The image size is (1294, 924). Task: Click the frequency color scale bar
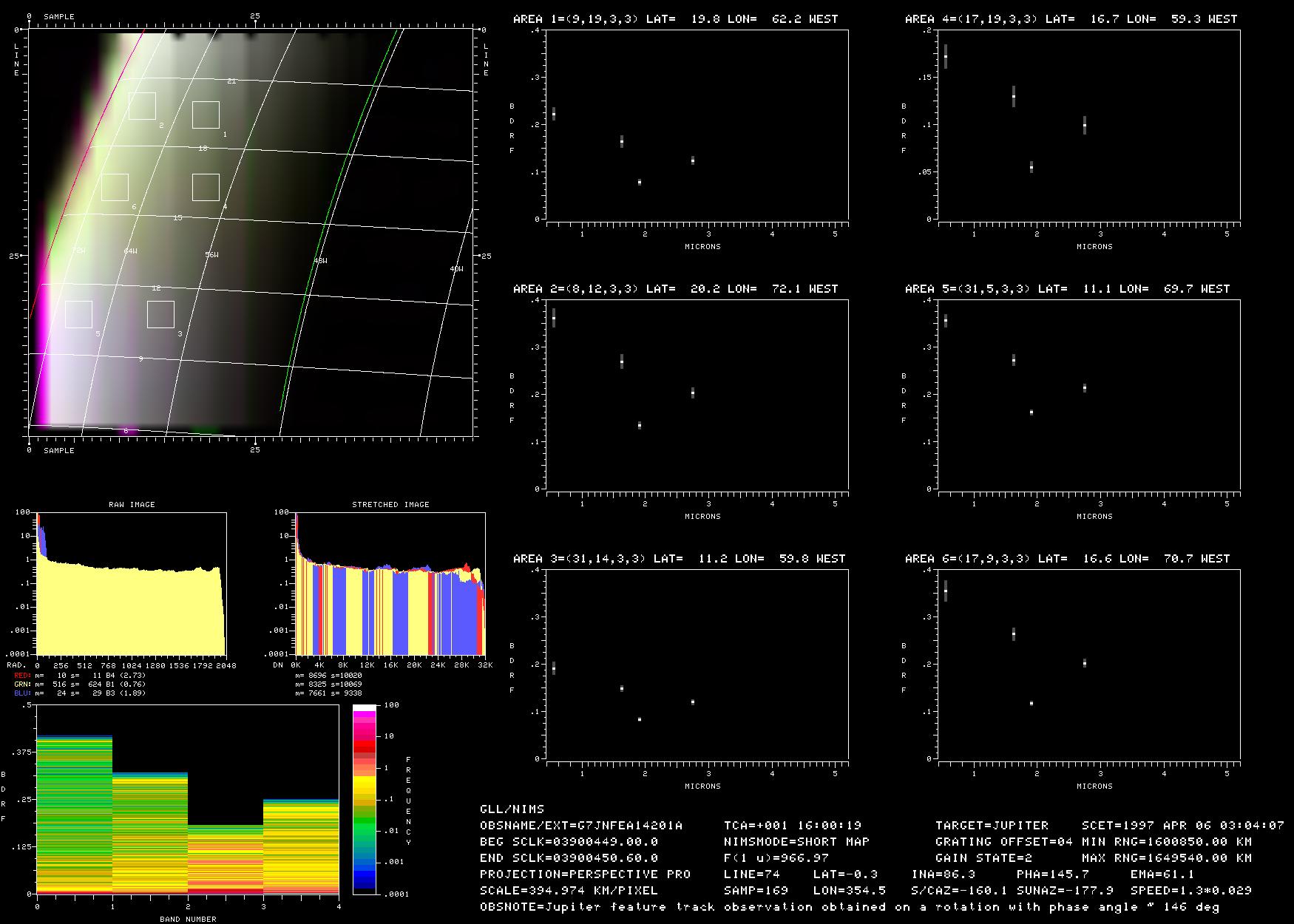tap(365, 799)
